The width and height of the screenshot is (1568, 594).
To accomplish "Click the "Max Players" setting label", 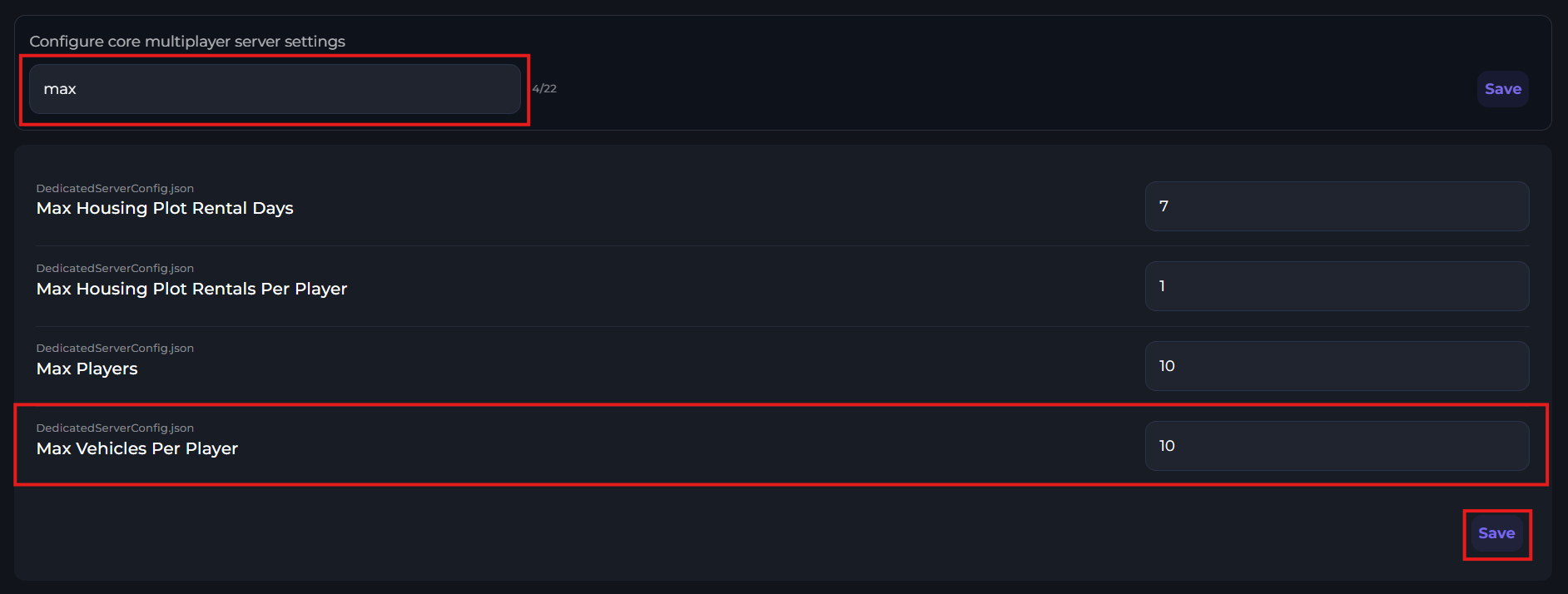I will pyautogui.click(x=87, y=369).
